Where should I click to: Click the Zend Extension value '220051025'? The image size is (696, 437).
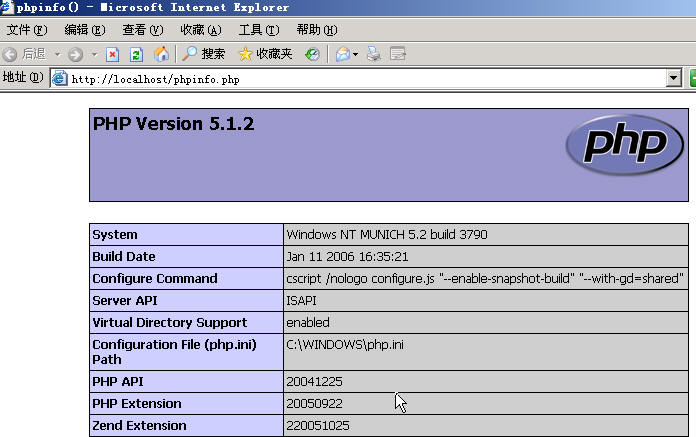pyautogui.click(x=318, y=425)
